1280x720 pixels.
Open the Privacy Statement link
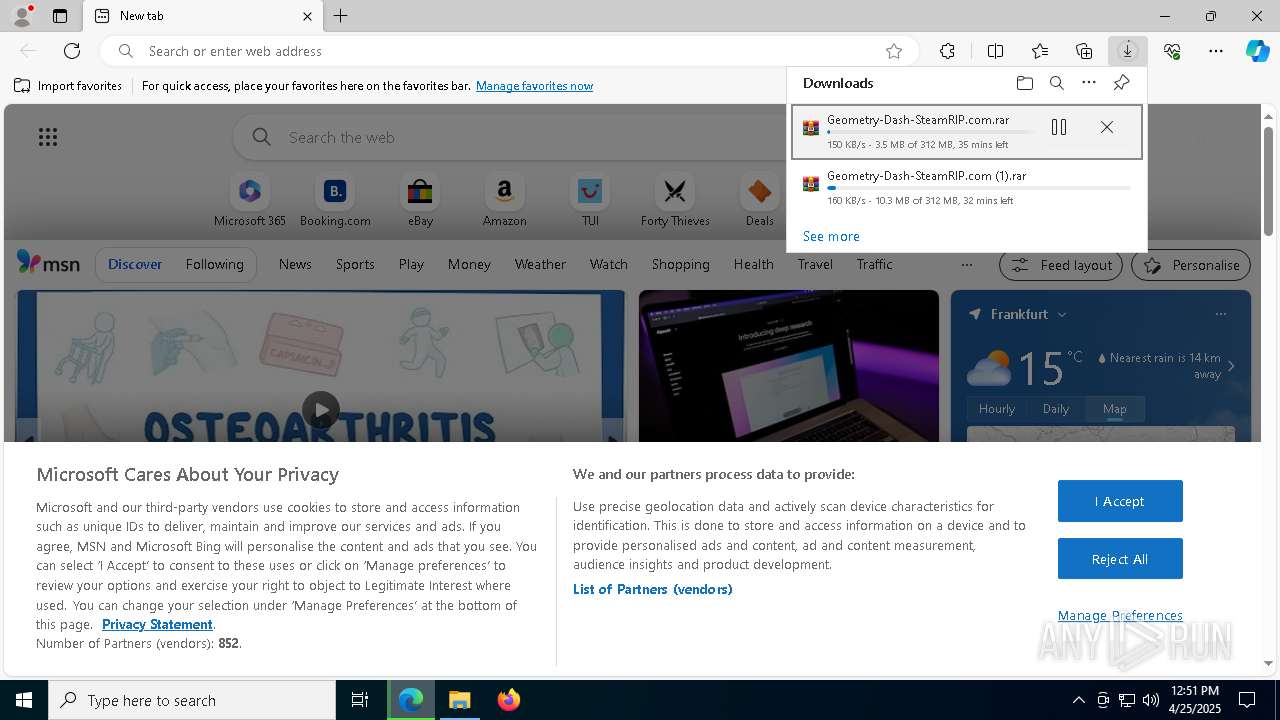coord(157,624)
